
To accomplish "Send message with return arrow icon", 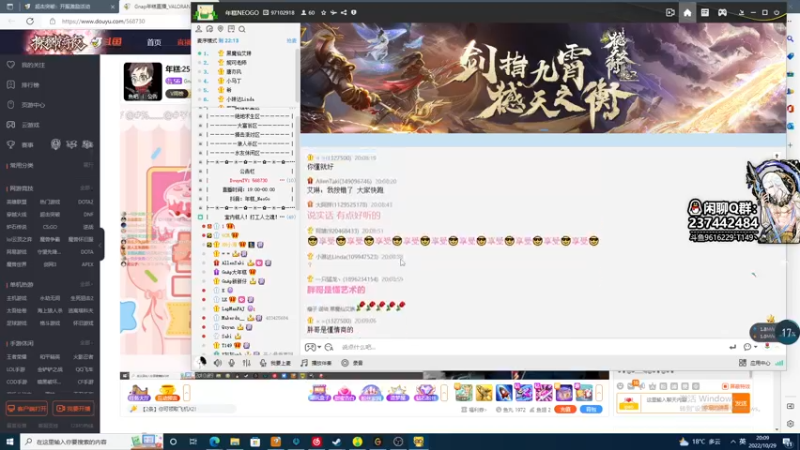I will pyautogui.click(x=733, y=347).
